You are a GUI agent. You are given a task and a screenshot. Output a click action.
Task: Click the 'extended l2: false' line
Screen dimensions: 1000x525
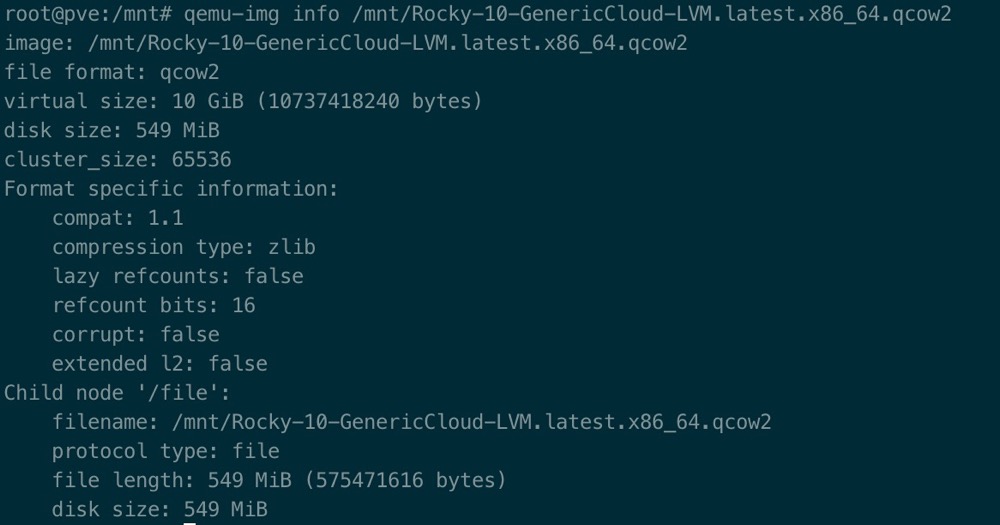(159, 363)
